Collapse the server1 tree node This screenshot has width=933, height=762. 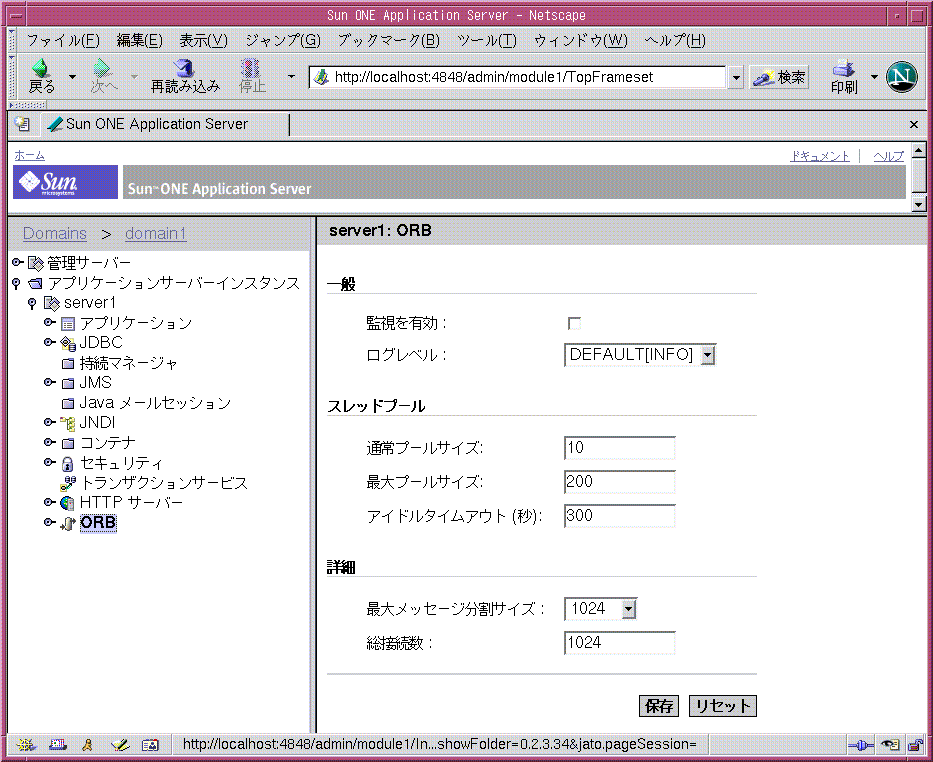[x=32, y=303]
